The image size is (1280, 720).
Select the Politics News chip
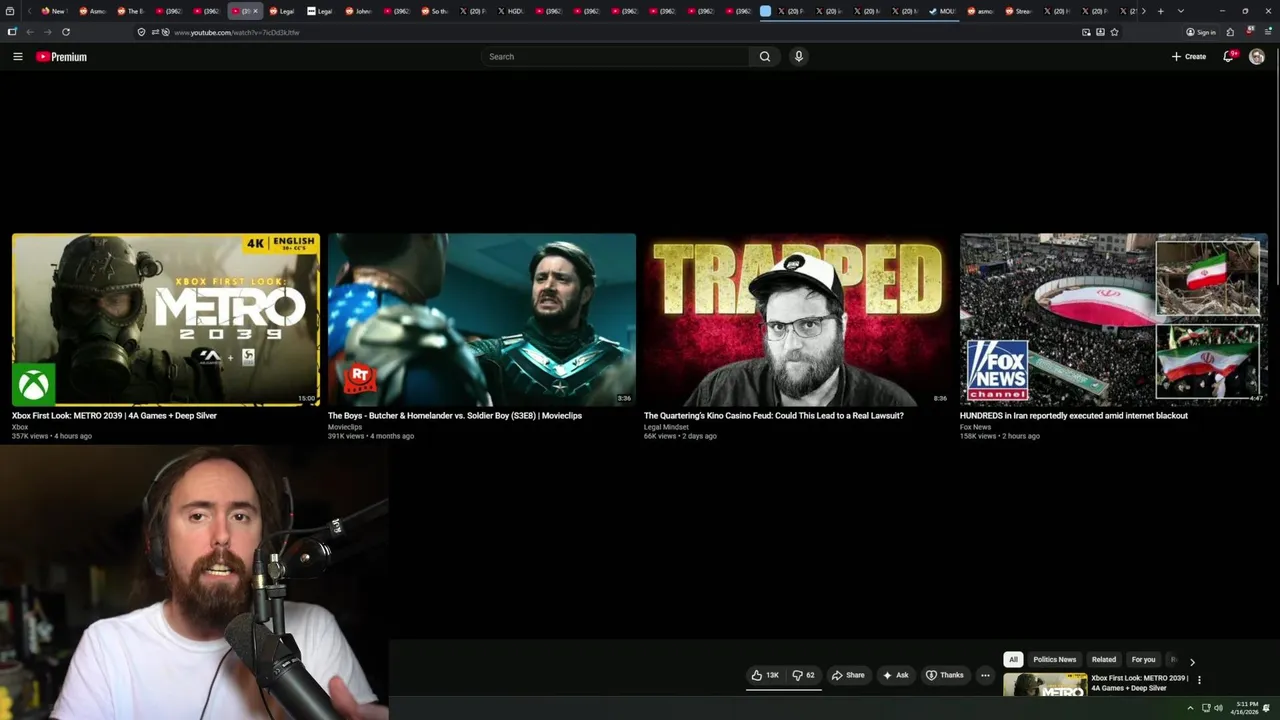[x=1054, y=660]
